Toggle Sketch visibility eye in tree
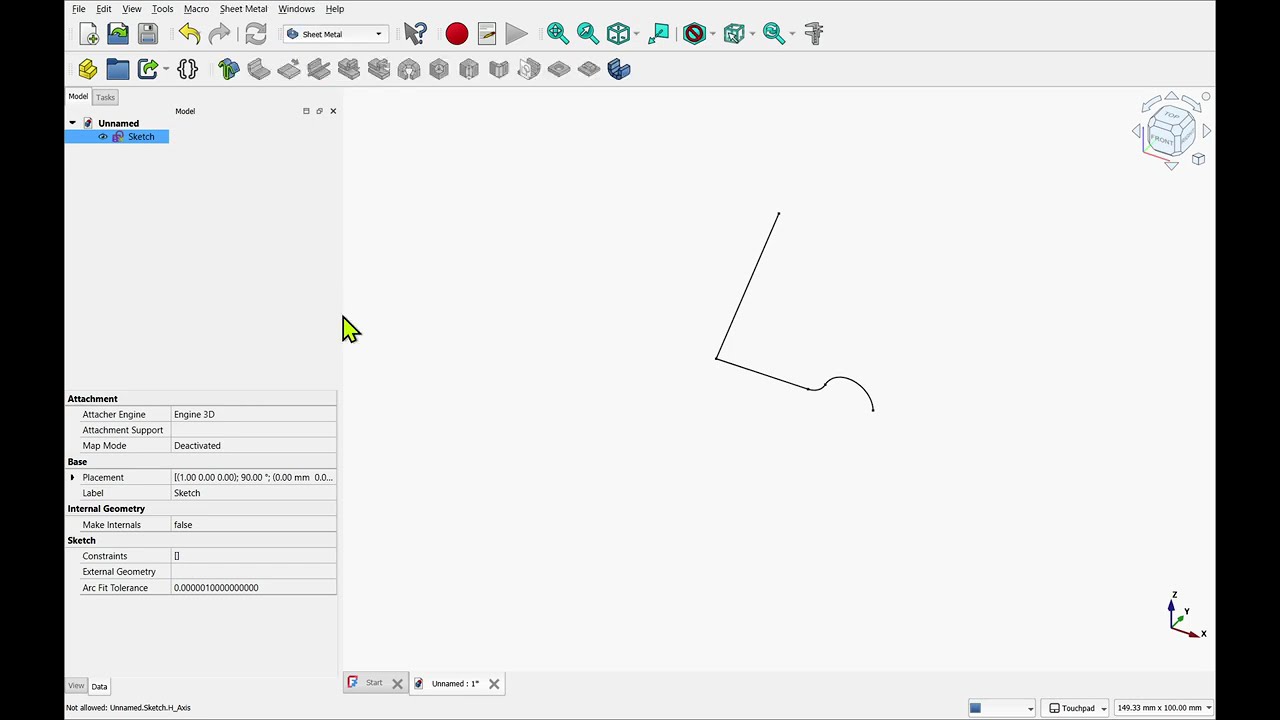Image resolution: width=1280 pixels, height=720 pixels. coord(102,137)
